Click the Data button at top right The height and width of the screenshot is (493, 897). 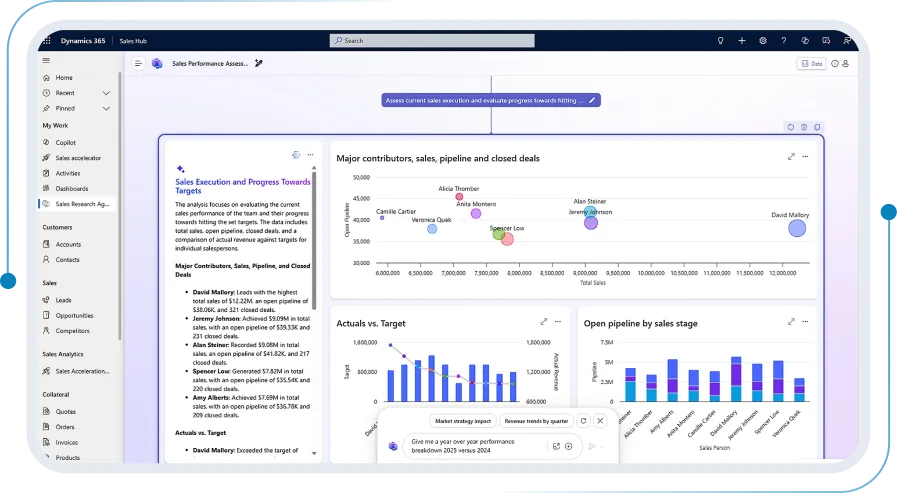coord(811,63)
